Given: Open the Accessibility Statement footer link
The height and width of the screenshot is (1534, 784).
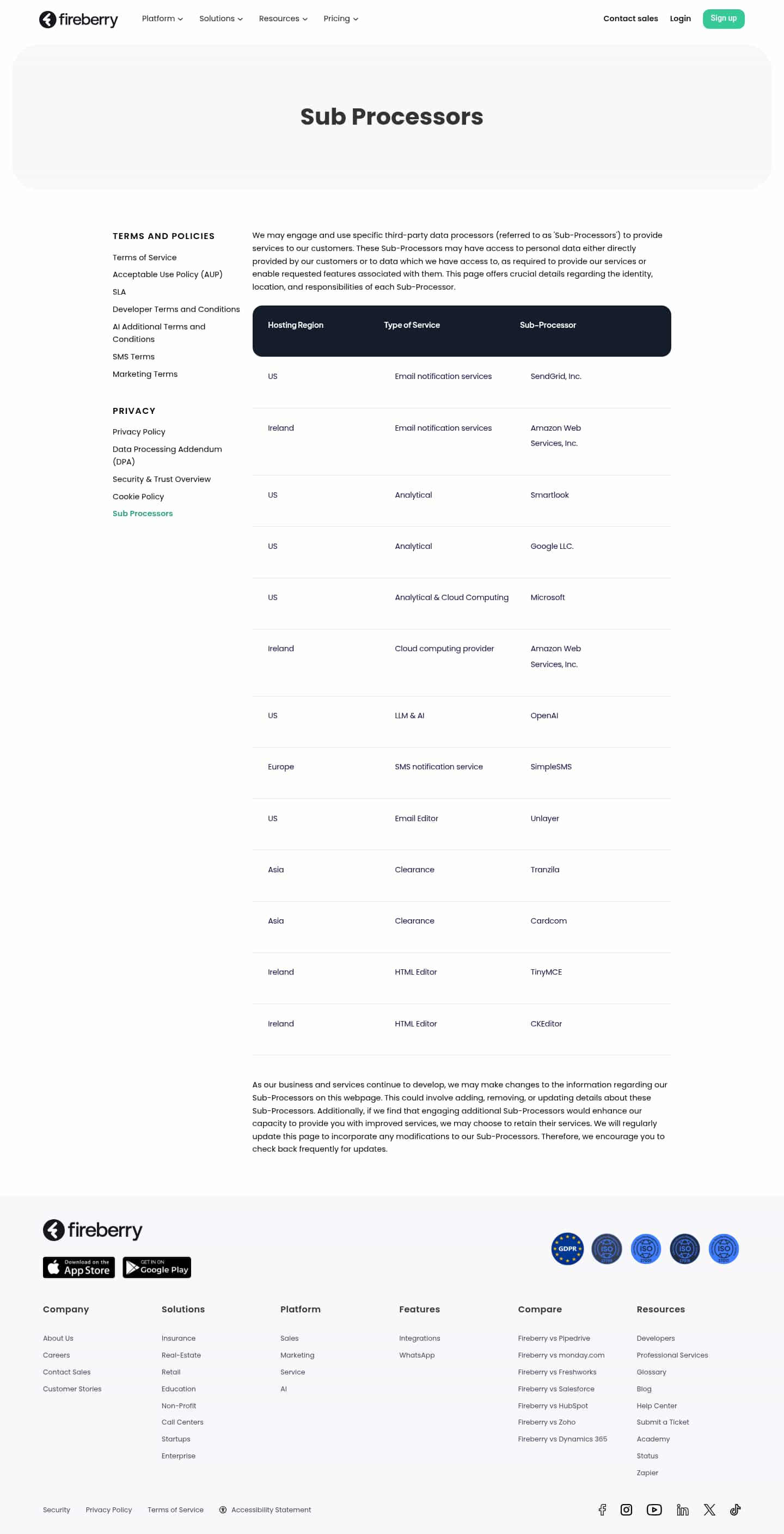Looking at the screenshot, I should (271, 1509).
